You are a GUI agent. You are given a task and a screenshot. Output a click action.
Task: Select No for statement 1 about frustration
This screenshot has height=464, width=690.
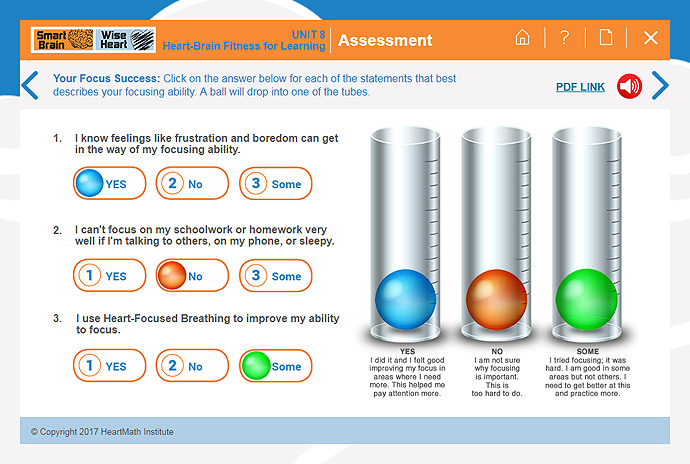192,183
